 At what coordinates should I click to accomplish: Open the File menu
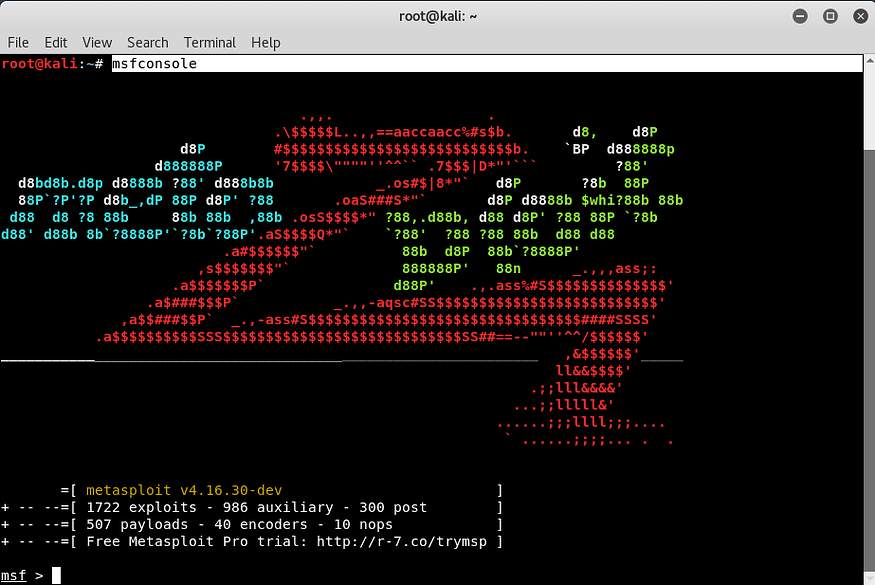click(x=18, y=42)
